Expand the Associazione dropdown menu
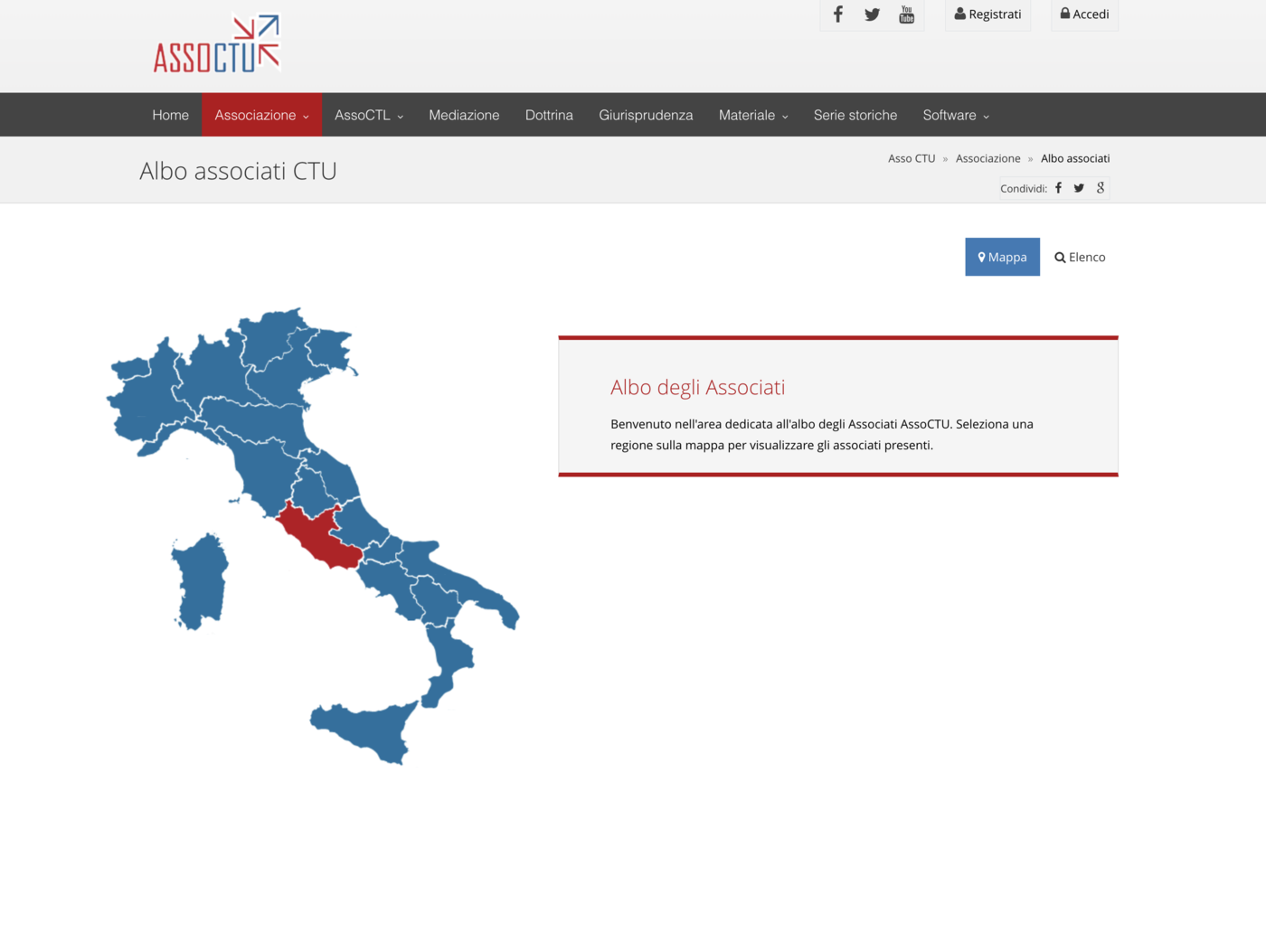This screenshot has height=952, width=1266. pos(261,115)
